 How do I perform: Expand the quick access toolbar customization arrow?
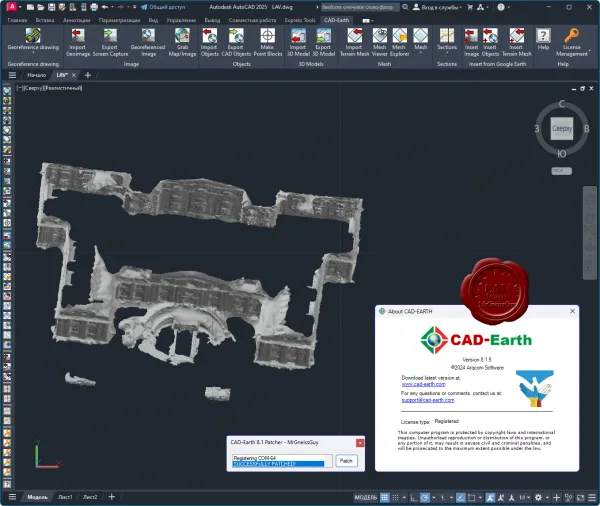(x=135, y=7)
